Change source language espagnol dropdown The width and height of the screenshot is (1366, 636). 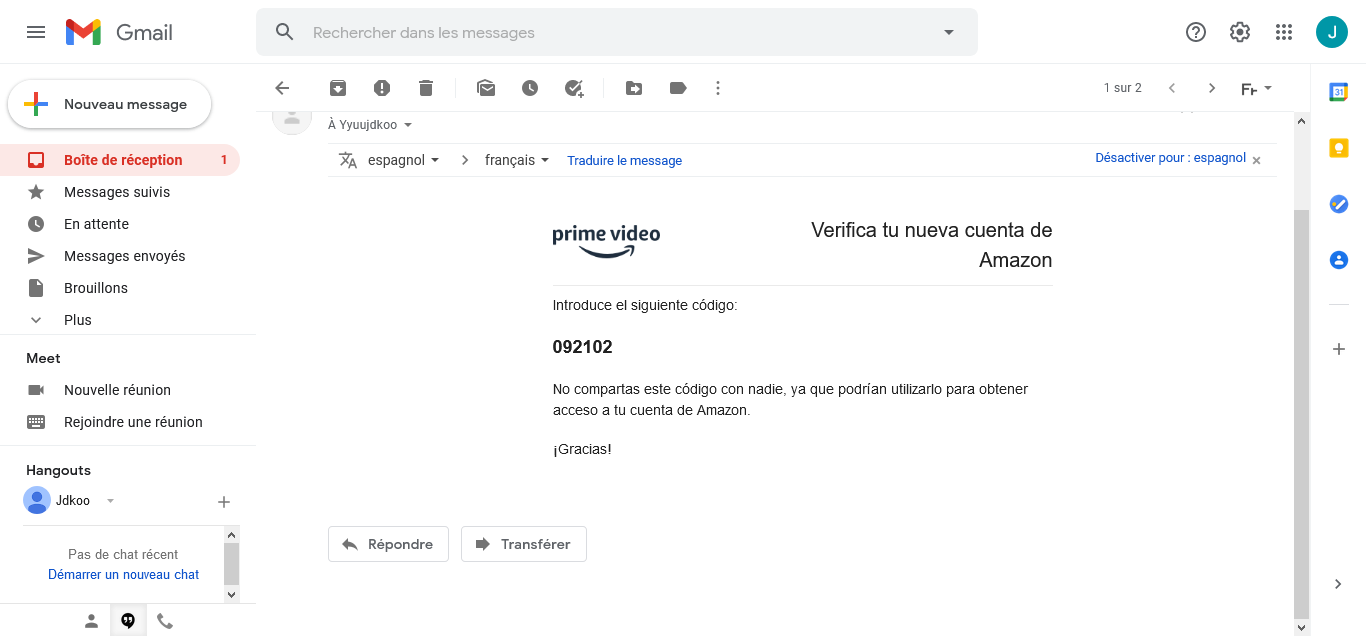coord(404,160)
